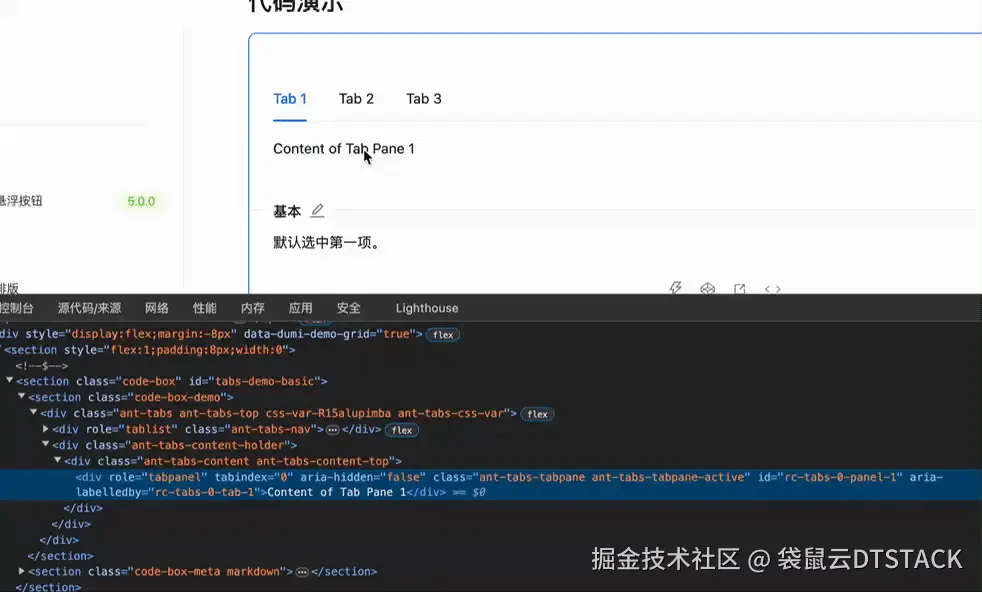Click the 默认选中第一项。 description
This screenshot has height=592, width=982.
coord(327,242)
